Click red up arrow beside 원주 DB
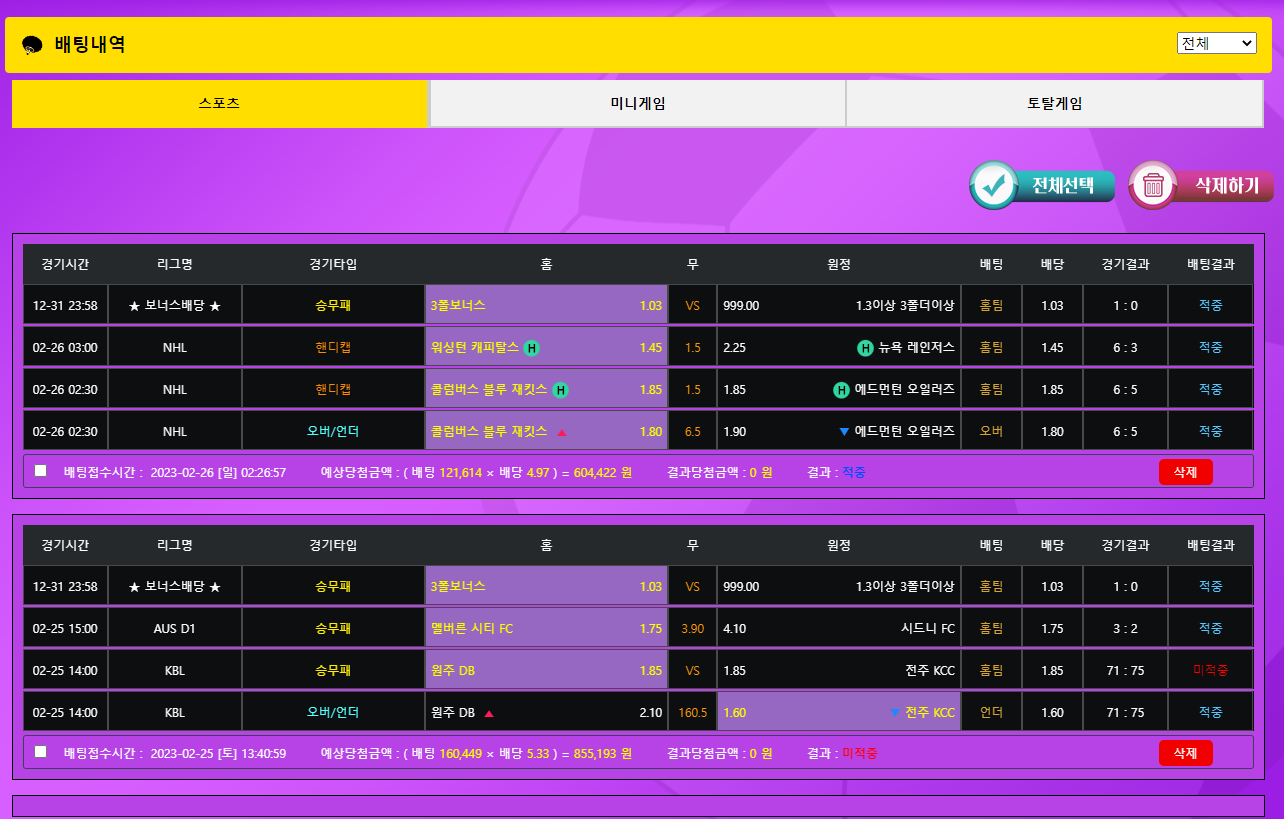1284x819 pixels. click(x=489, y=714)
